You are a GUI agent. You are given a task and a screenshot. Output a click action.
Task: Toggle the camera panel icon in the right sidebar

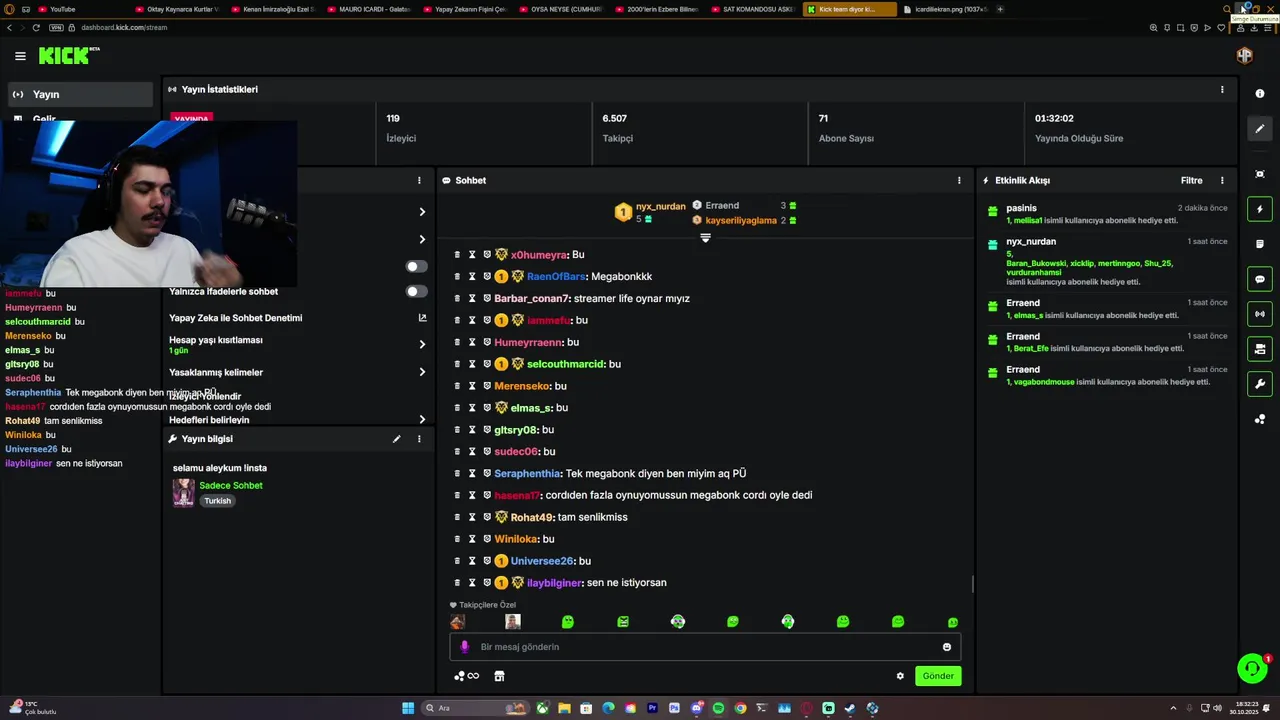click(1260, 349)
